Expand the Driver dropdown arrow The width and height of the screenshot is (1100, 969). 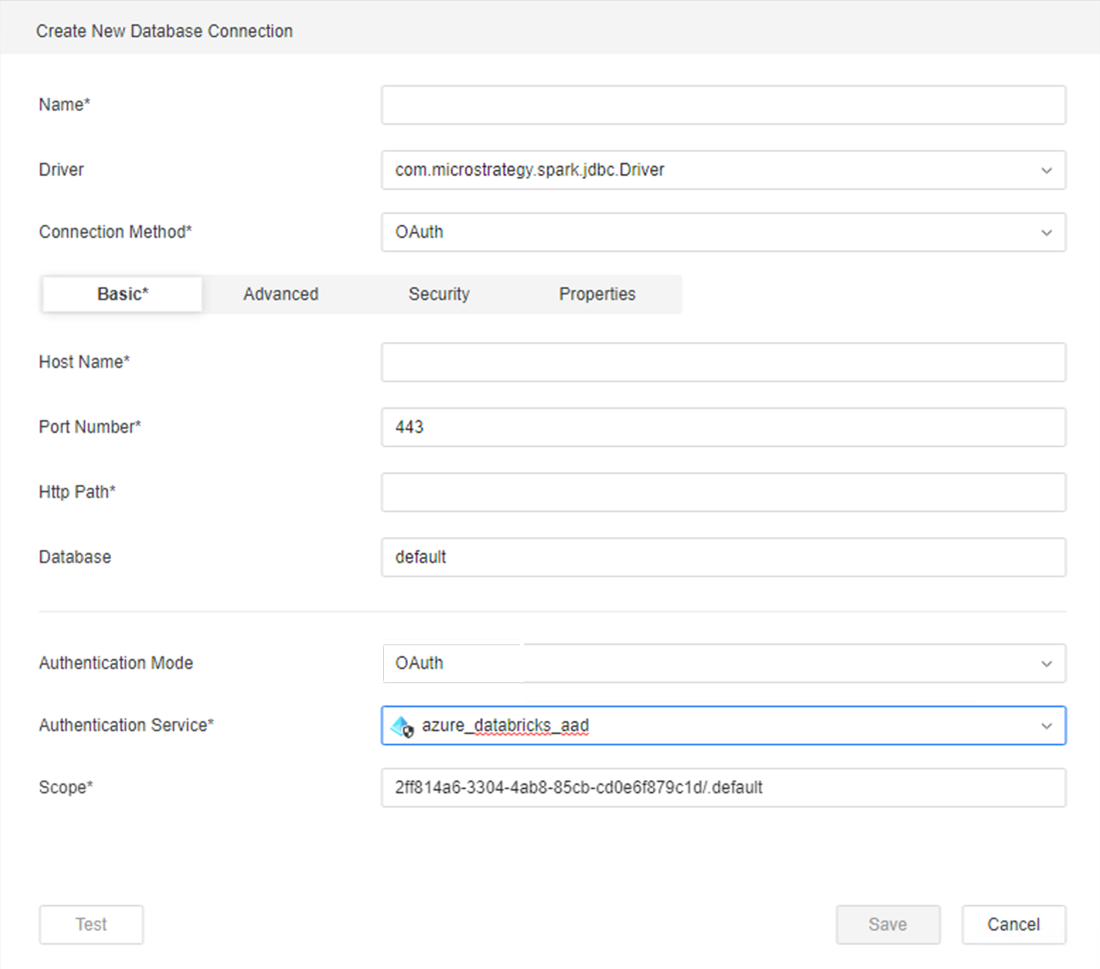point(1046,170)
